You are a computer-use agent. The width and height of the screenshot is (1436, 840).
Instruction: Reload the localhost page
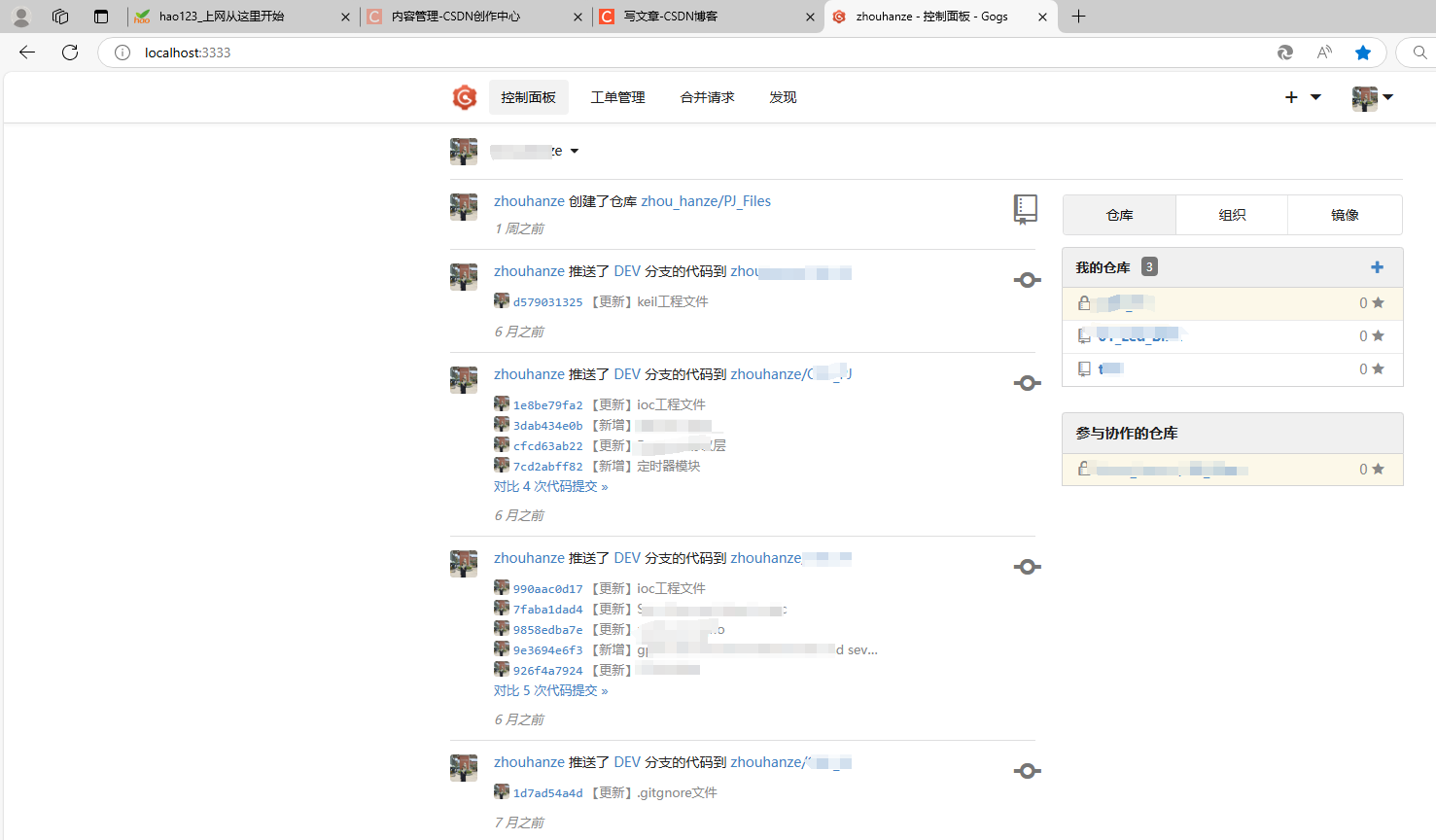tap(70, 52)
